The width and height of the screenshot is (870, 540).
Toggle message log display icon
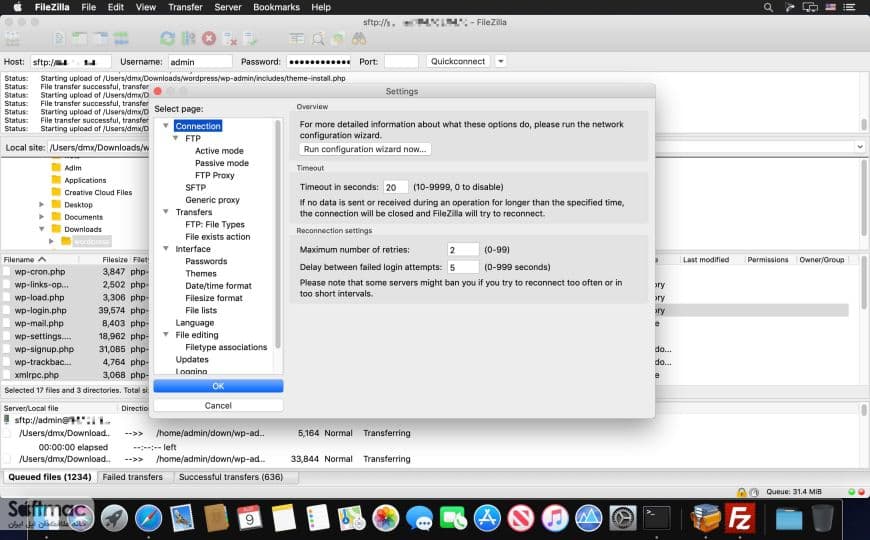click(59, 39)
